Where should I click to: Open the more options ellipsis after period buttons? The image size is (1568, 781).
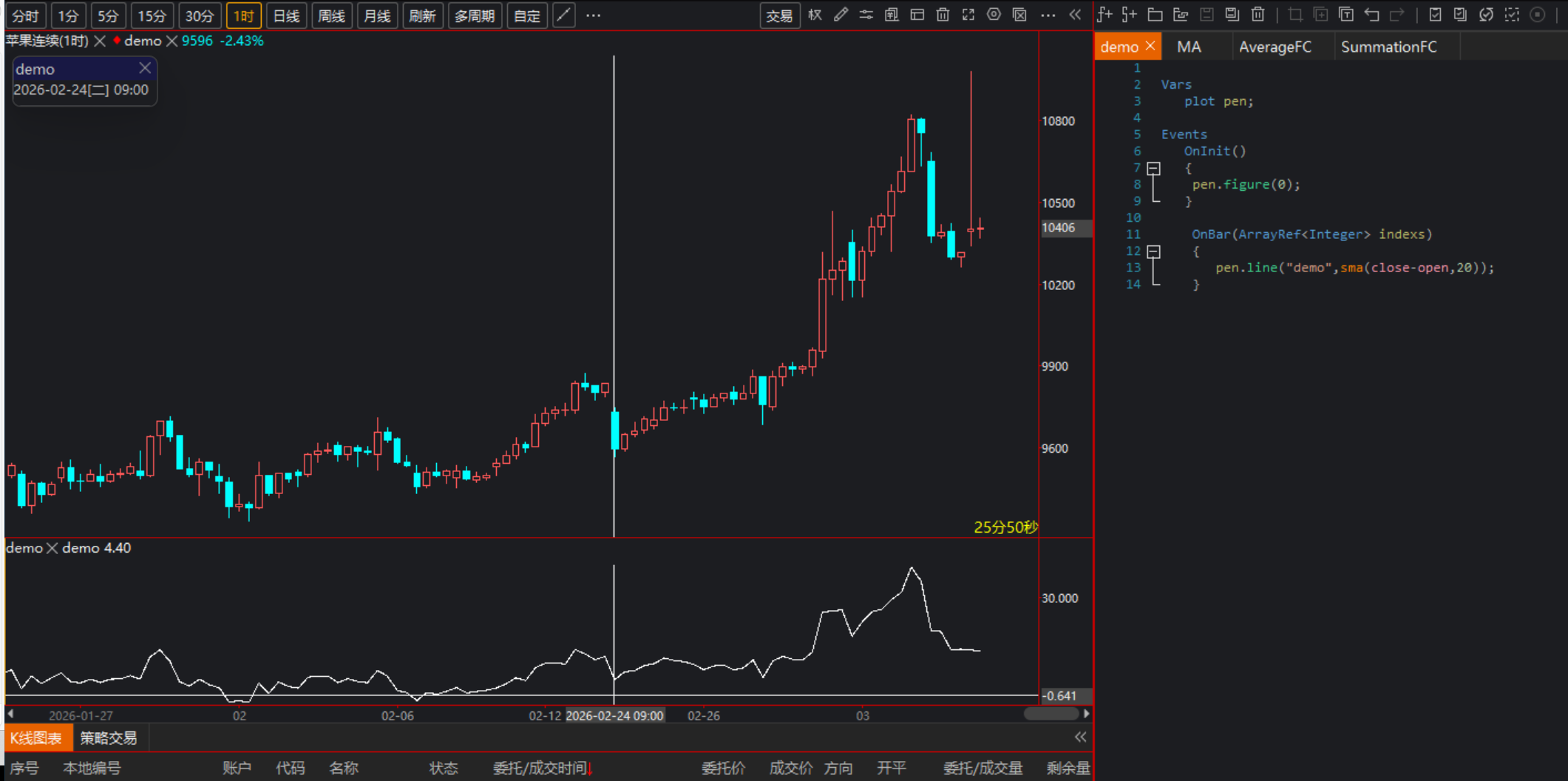(593, 15)
